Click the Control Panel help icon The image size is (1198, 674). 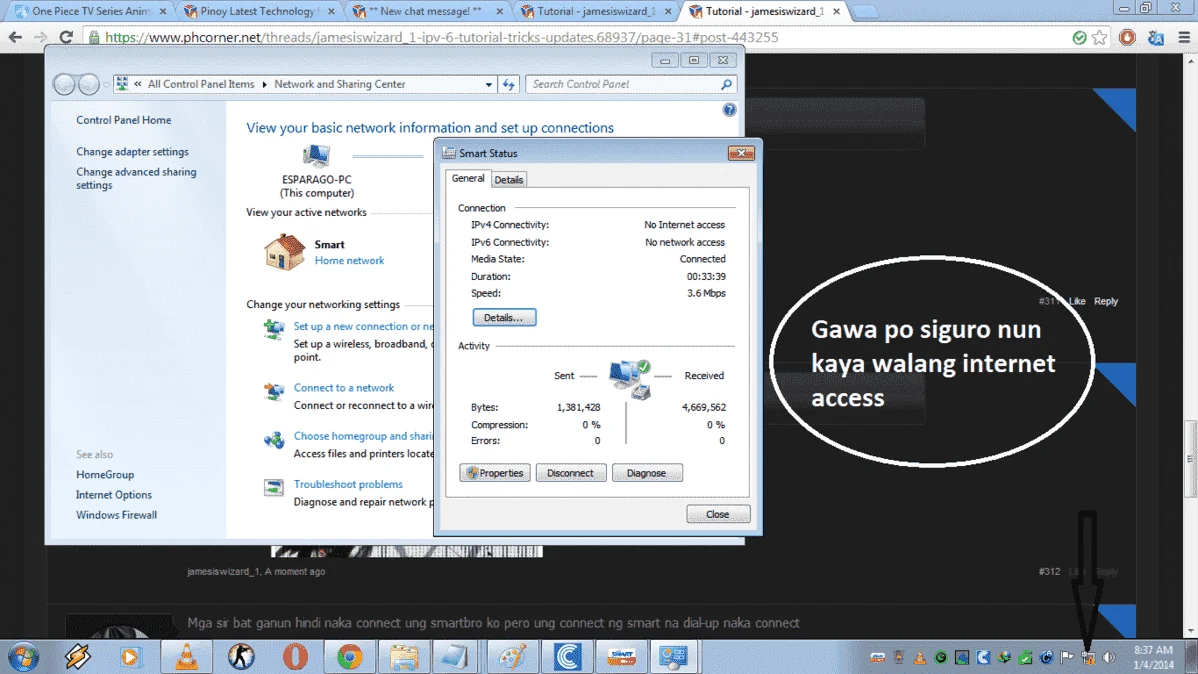click(x=729, y=110)
